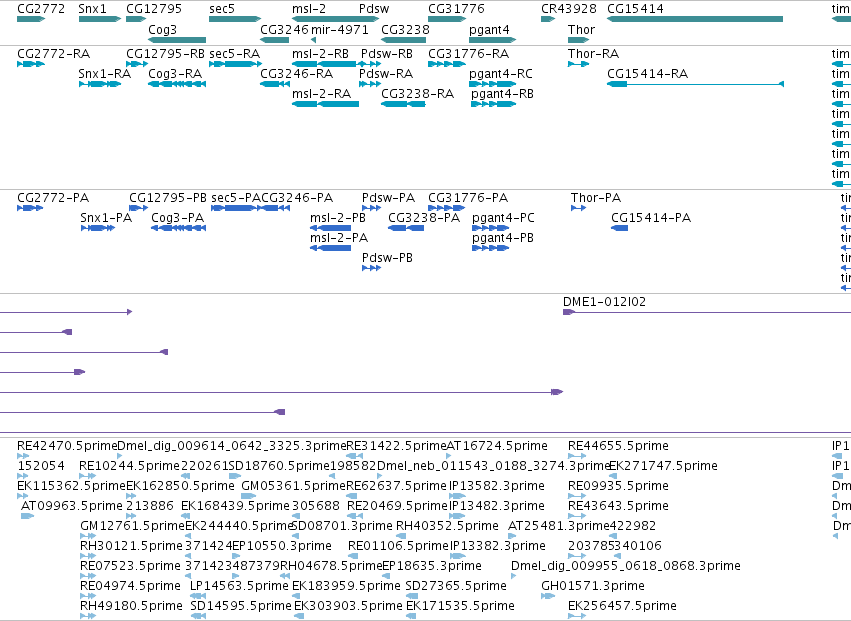Select the Snx1 gene arrow
This screenshot has width=851, height=621.
tap(100, 19)
